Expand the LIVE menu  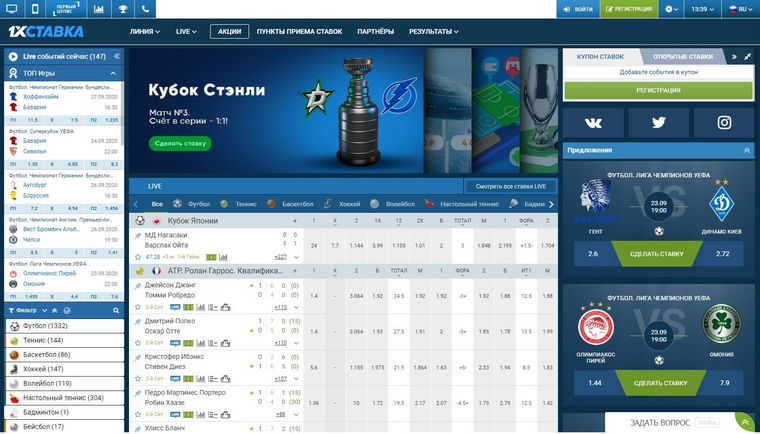[186, 32]
